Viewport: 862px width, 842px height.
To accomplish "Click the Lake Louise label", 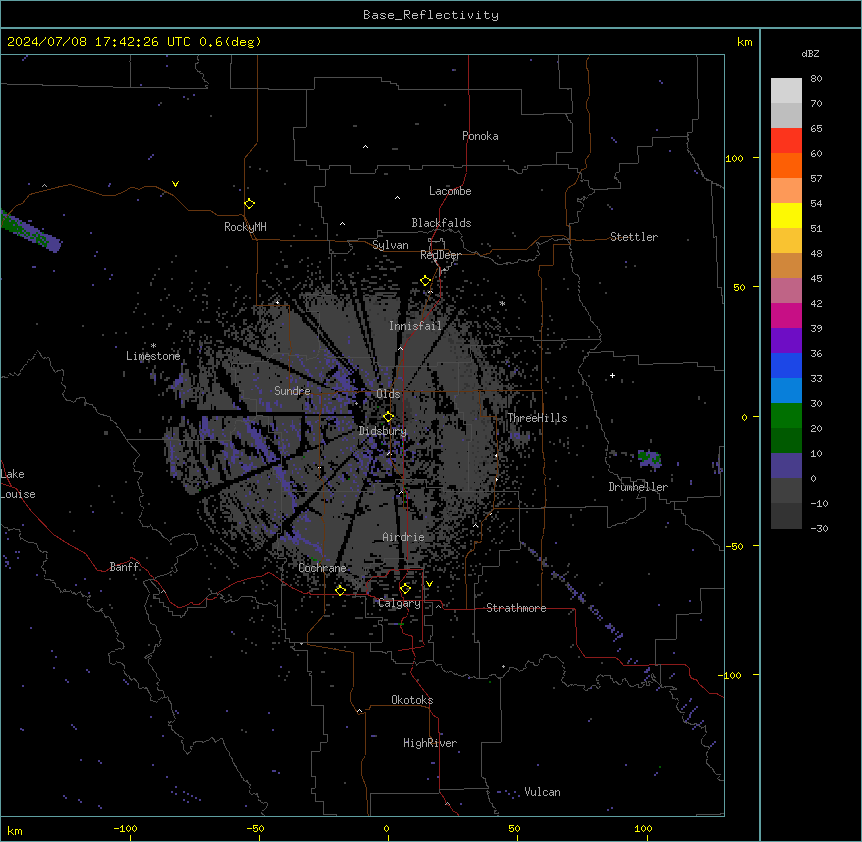I will point(16,484).
